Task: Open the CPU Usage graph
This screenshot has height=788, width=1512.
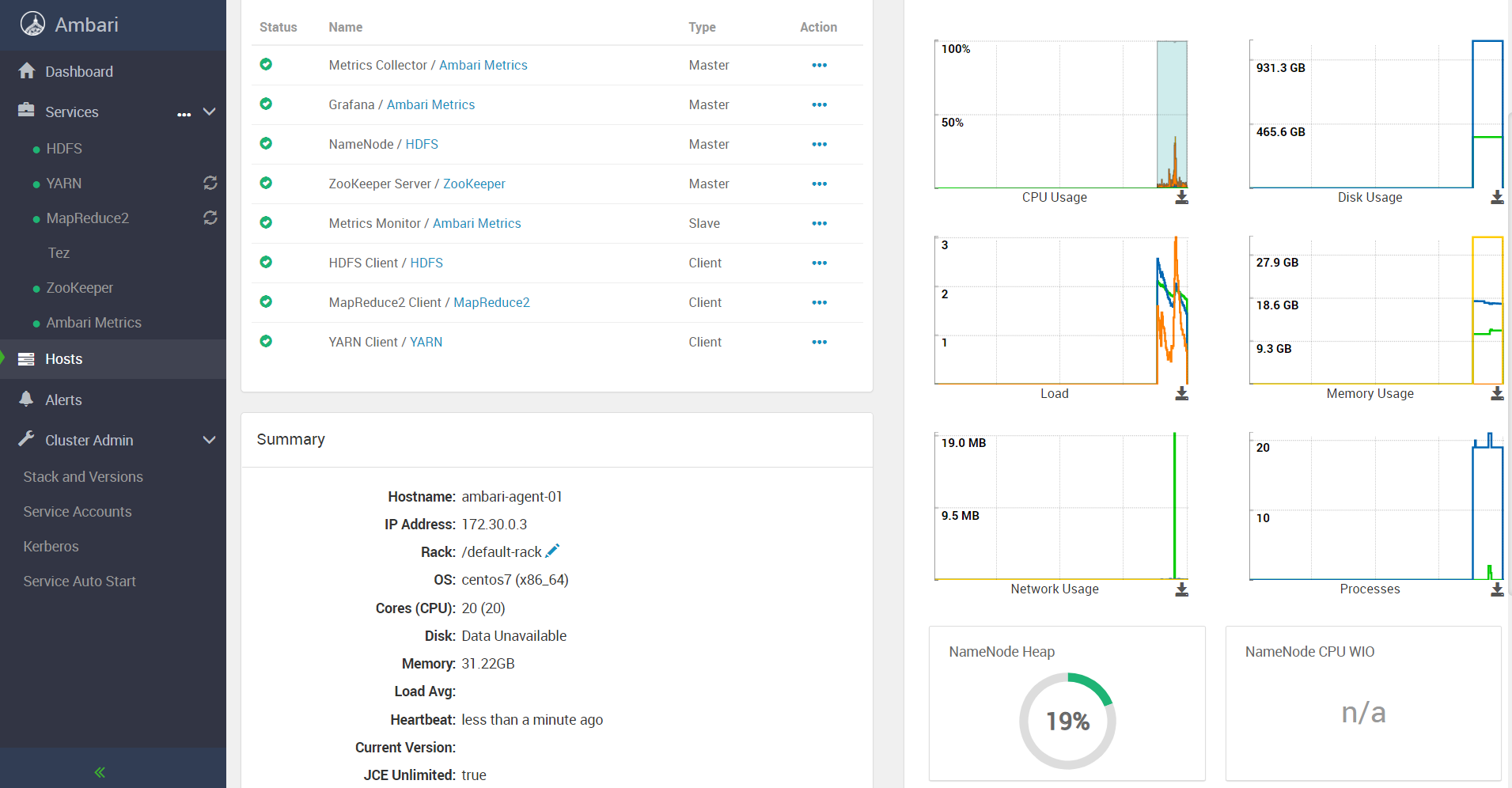Action: 1061,114
